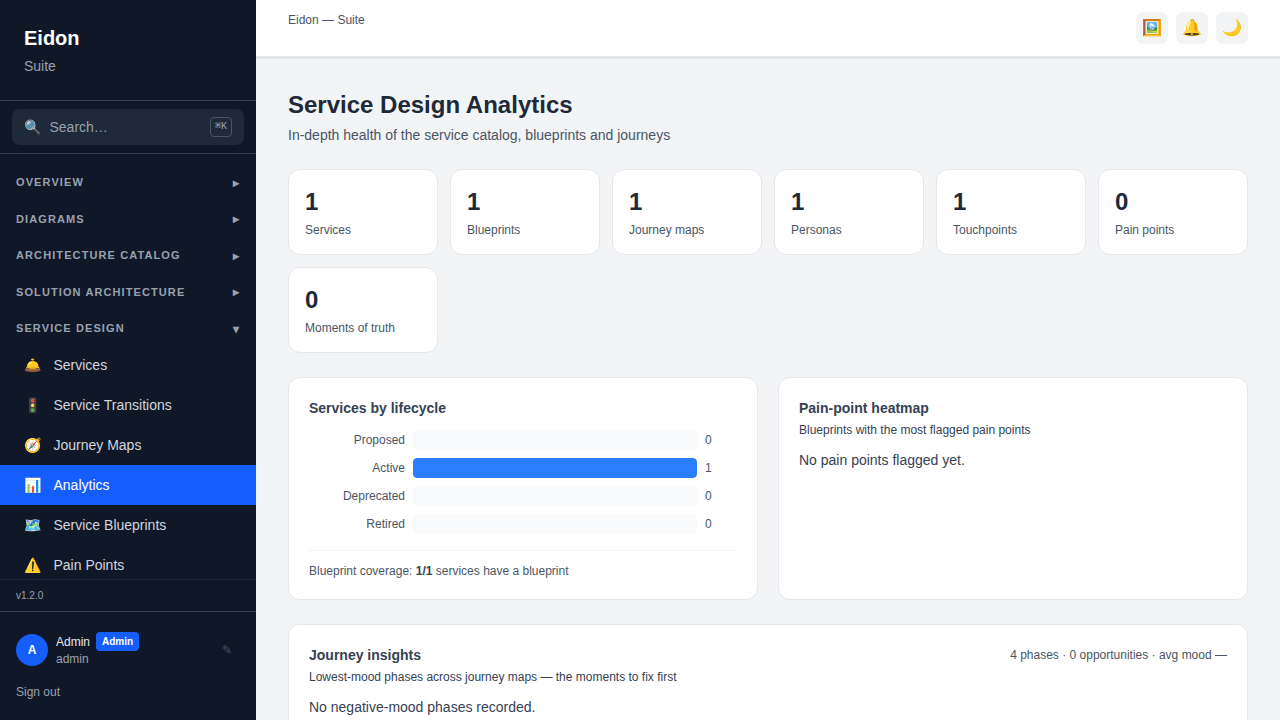Toggle dark mode moon icon
Image resolution: width=1280 pixels, height=720 pixels.
(x=1232, y=28)
